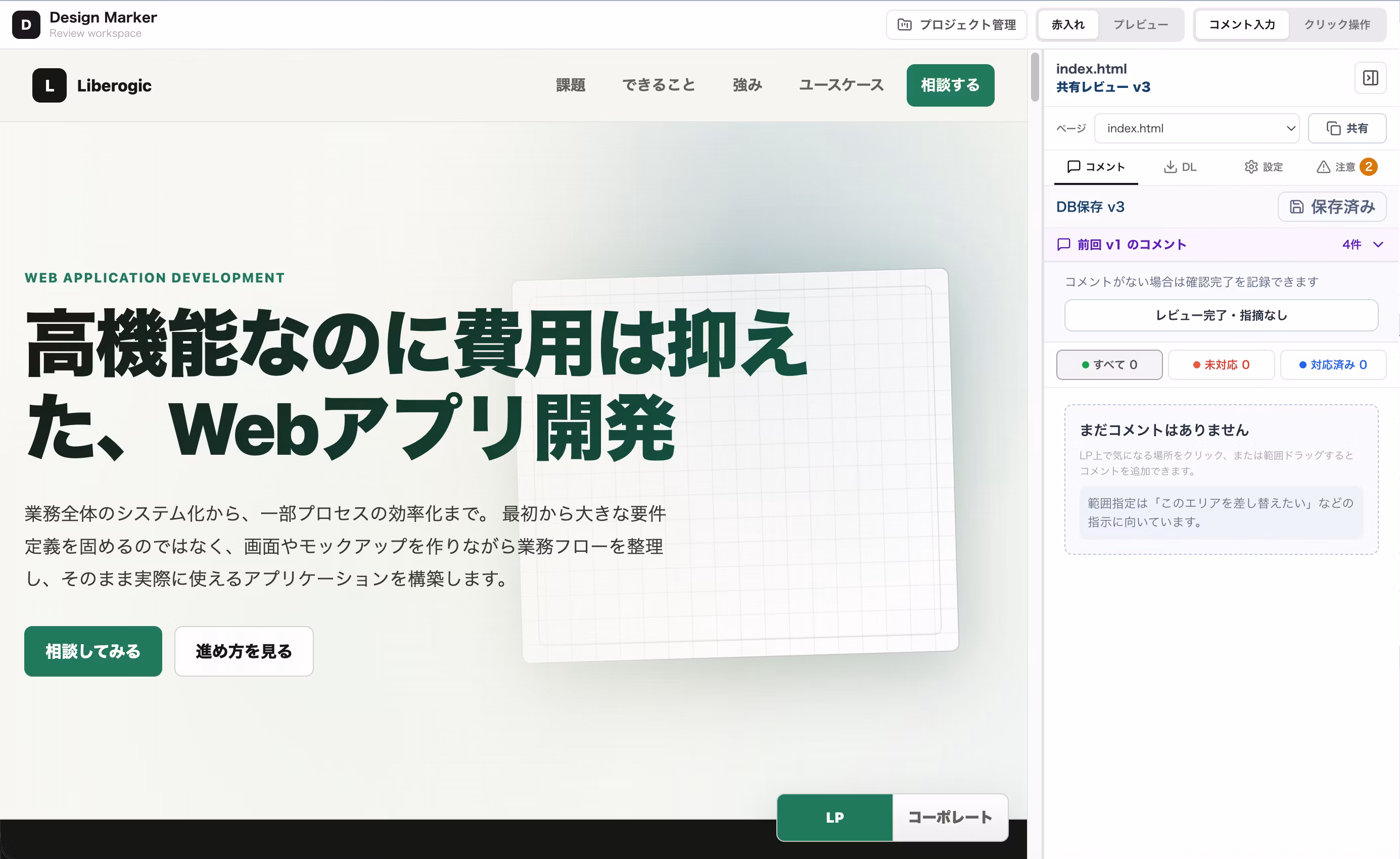Filter comments by 未対応

[1221, 365]
